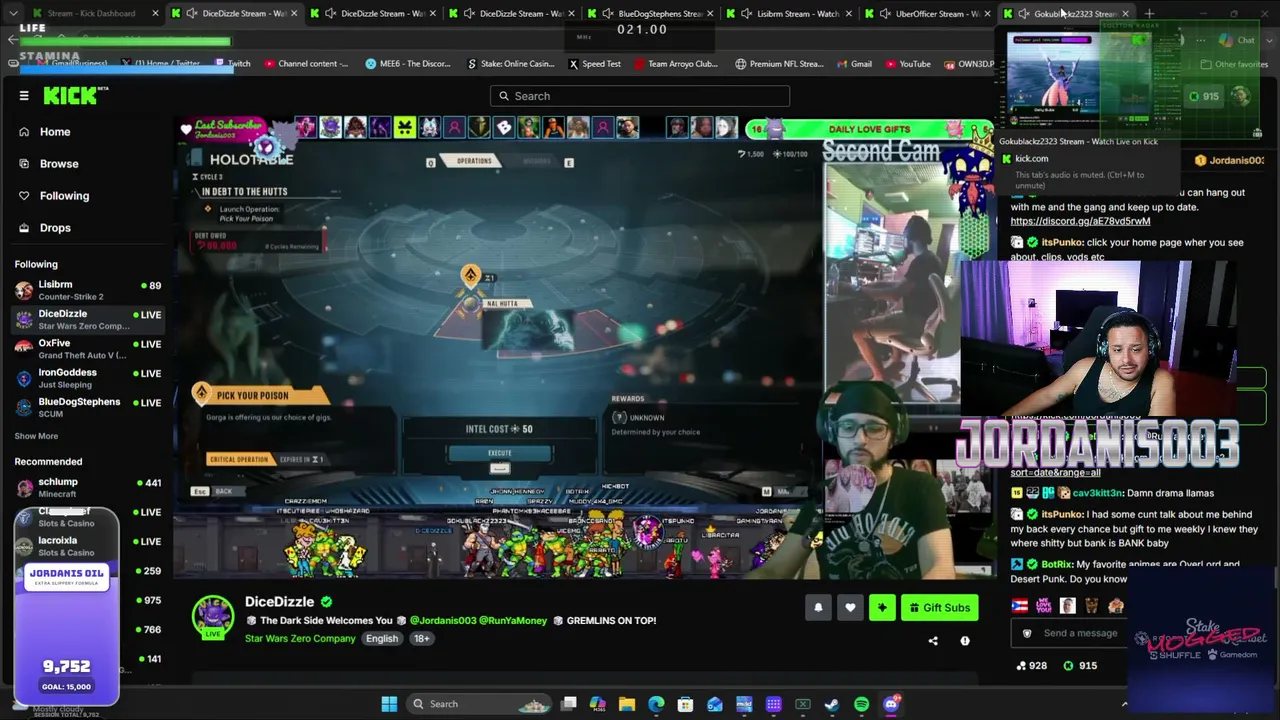Click the DiceDizzle streamer name heading

(x=280, y=602)
